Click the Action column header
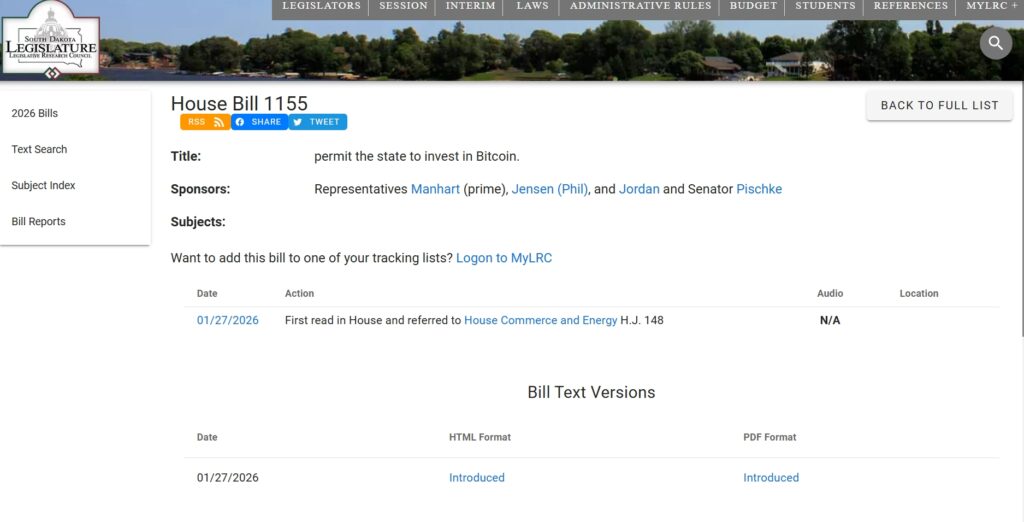This screenshot has height=522, width=1024. [x=299, y=293]
